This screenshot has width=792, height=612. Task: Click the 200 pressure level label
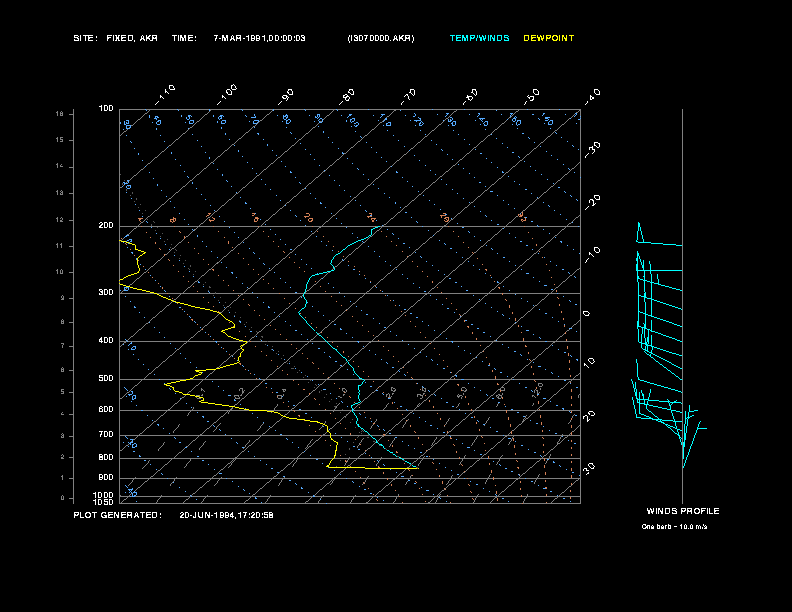point(106,225)
